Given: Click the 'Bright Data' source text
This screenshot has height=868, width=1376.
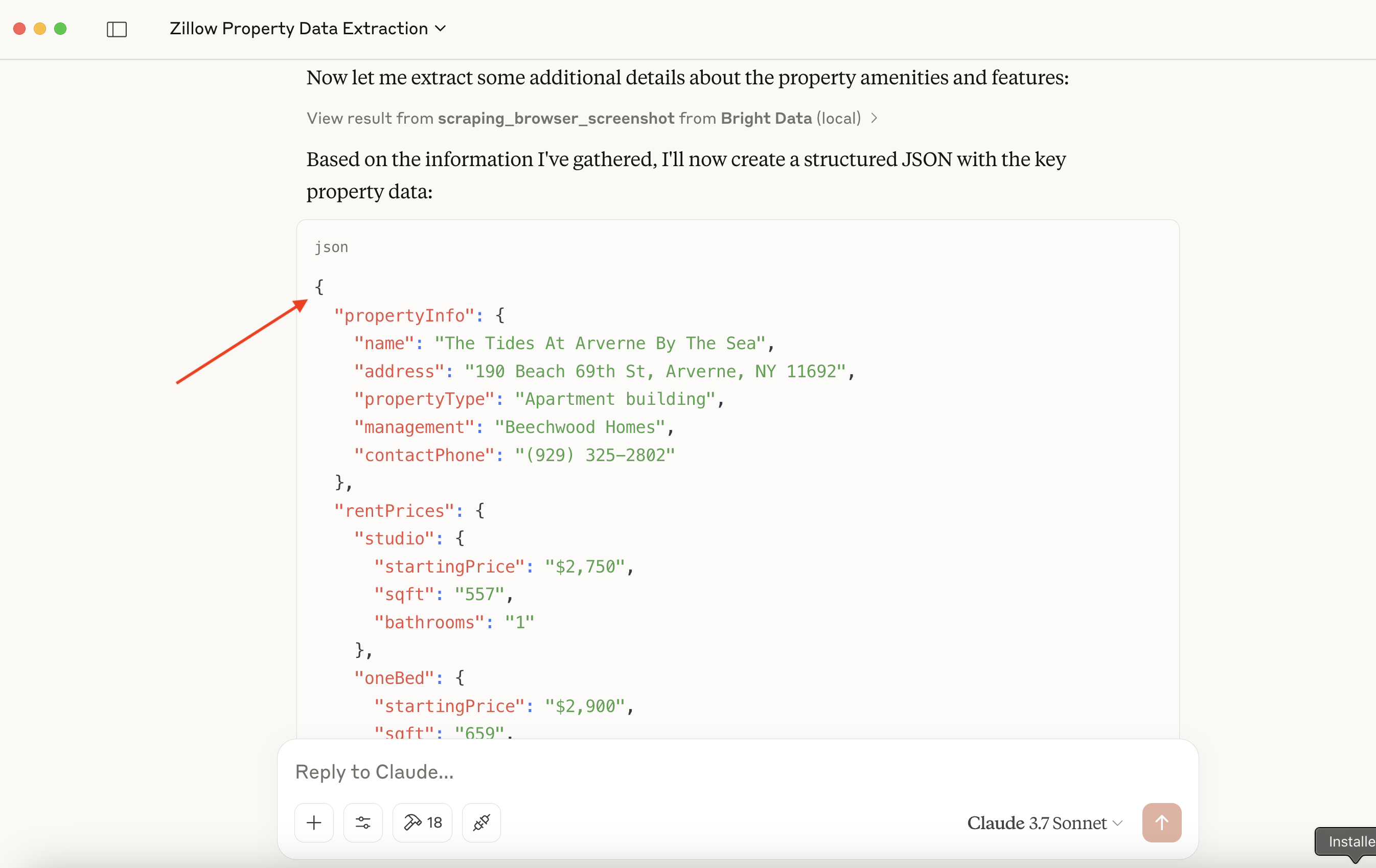Looking at the screenshot, I should click(766, 118).
